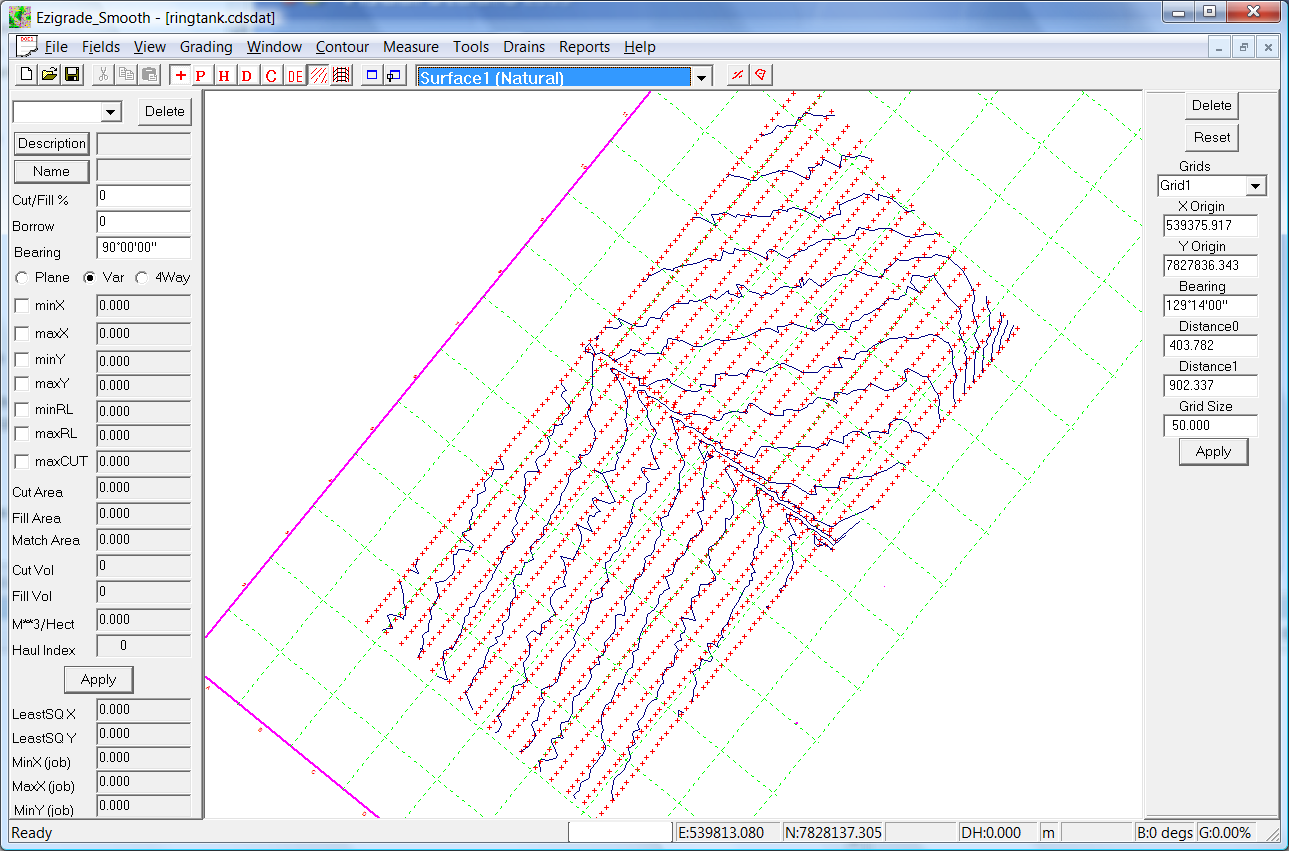
Task: Open the Surface1 (Natural) dropdown
Action: [x=702, y=78]
